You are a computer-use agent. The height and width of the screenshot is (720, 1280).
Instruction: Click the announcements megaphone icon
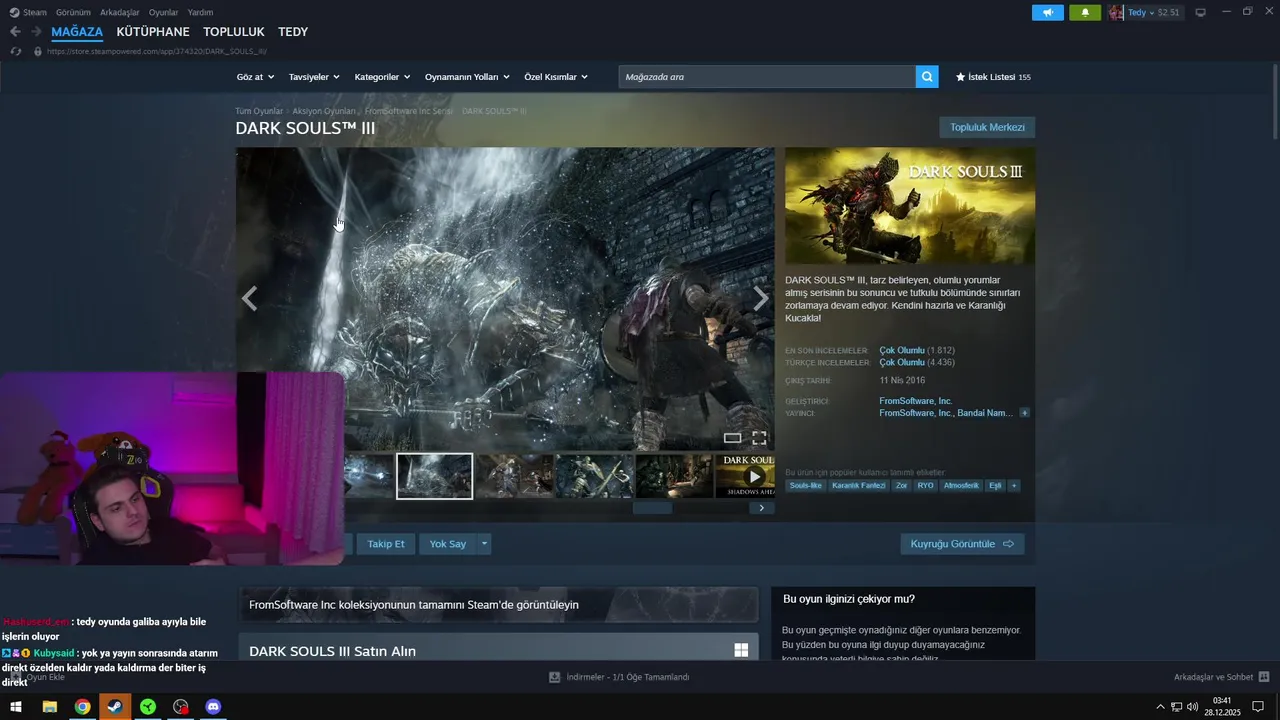[1048, 13]
